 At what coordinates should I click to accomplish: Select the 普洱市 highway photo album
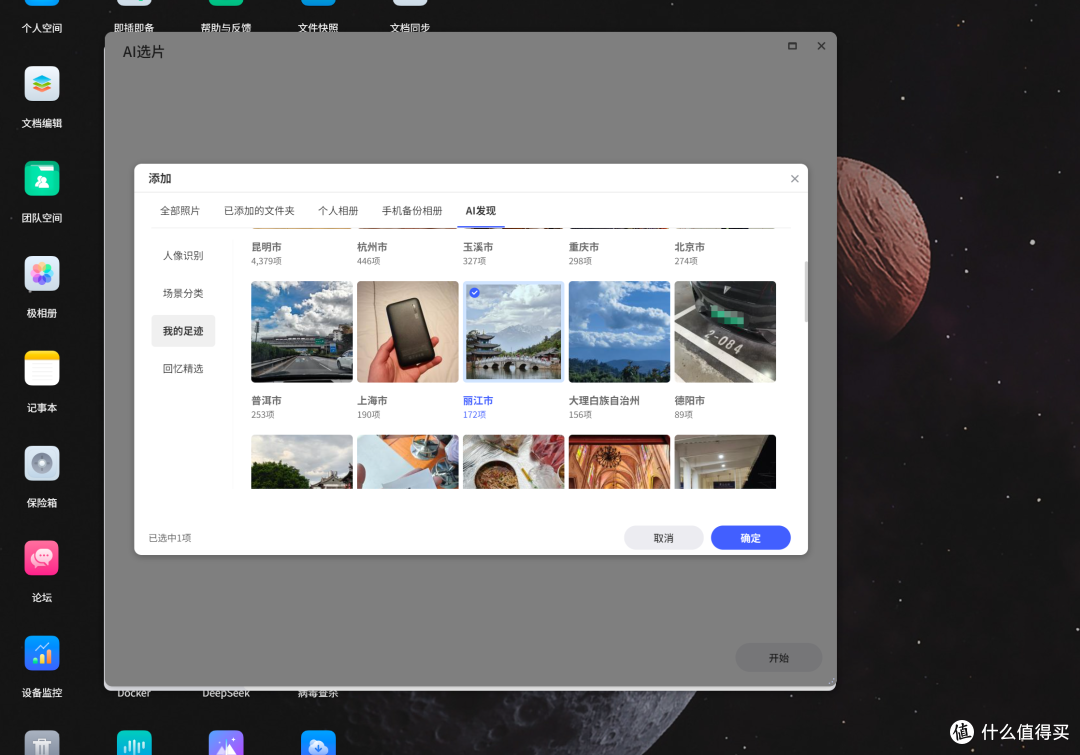(x=302, y=332)
